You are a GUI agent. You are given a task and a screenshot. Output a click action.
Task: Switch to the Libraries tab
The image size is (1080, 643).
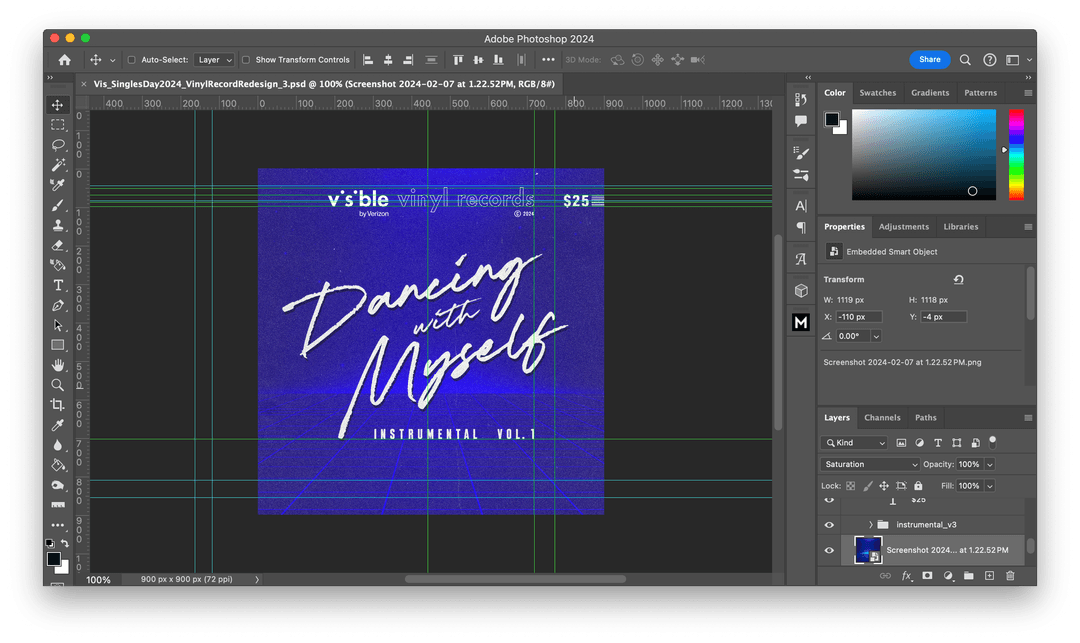[x=960, y=226]
